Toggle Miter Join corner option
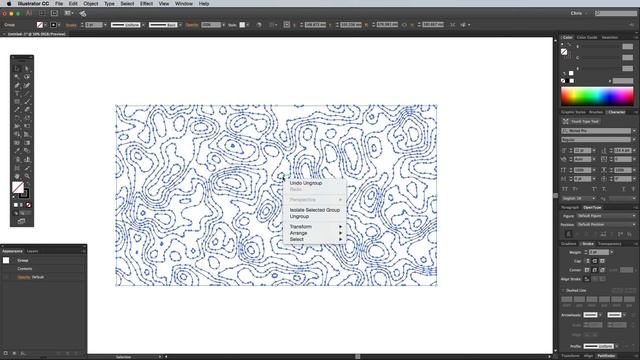The height and width of the screenshot is (360, 640). (587, 270)
